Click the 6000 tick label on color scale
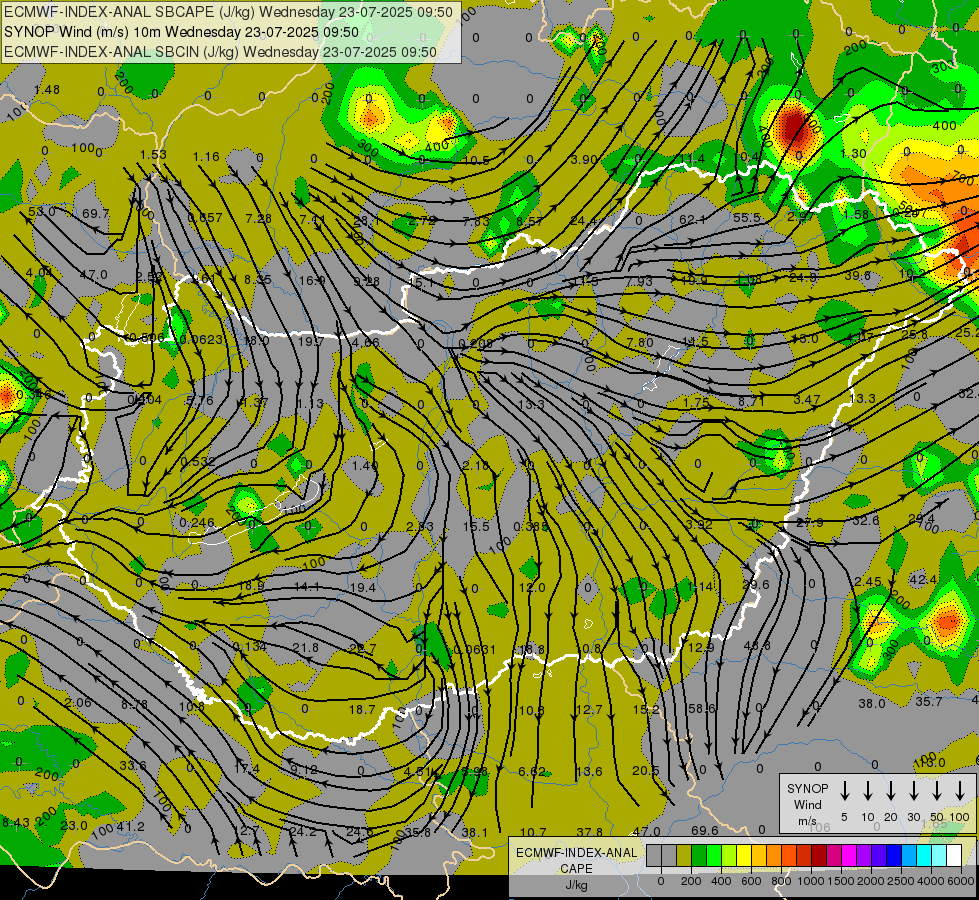979x900 pixels. (x=962, y=881)
